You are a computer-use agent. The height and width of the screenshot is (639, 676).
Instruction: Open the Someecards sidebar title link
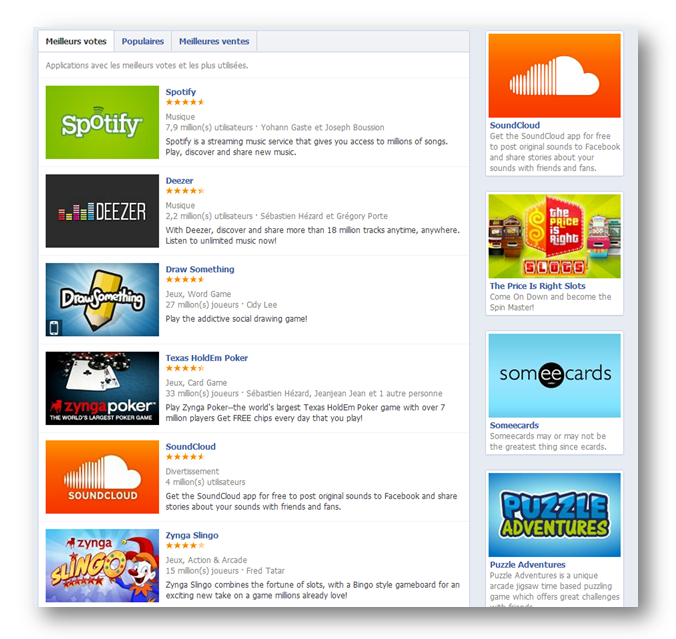[x=514, y=425]
